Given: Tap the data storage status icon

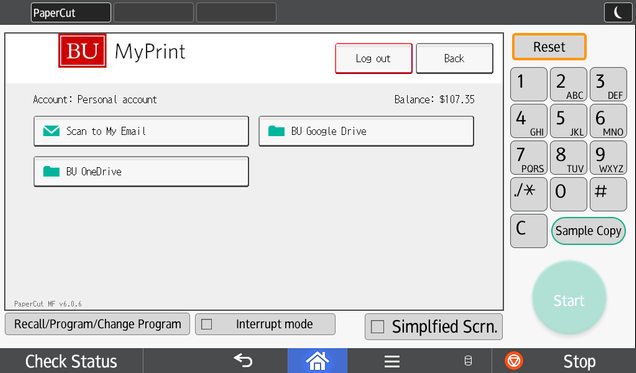Looking at the screenshot, I should (x=468, y=360).
